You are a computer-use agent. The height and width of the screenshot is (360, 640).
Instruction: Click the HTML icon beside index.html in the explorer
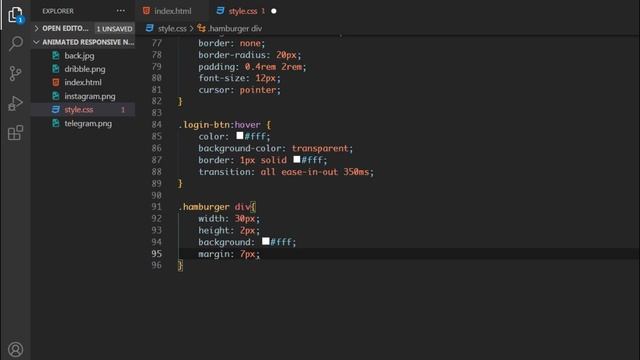(56, 82)
